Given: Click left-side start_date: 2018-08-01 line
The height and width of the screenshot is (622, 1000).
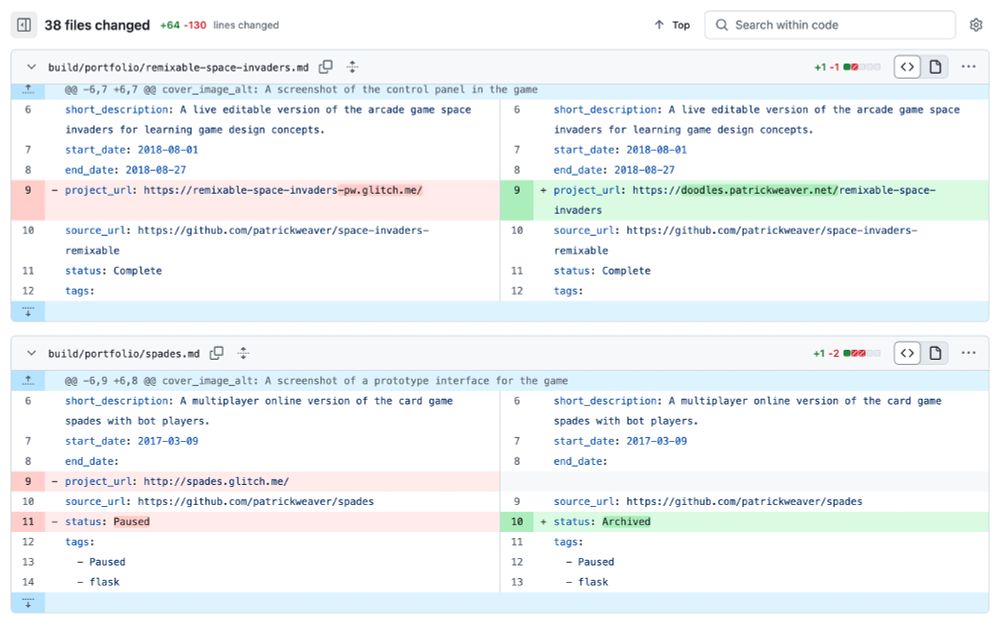Looking at the screenshot, I should (x=131, y=149).
